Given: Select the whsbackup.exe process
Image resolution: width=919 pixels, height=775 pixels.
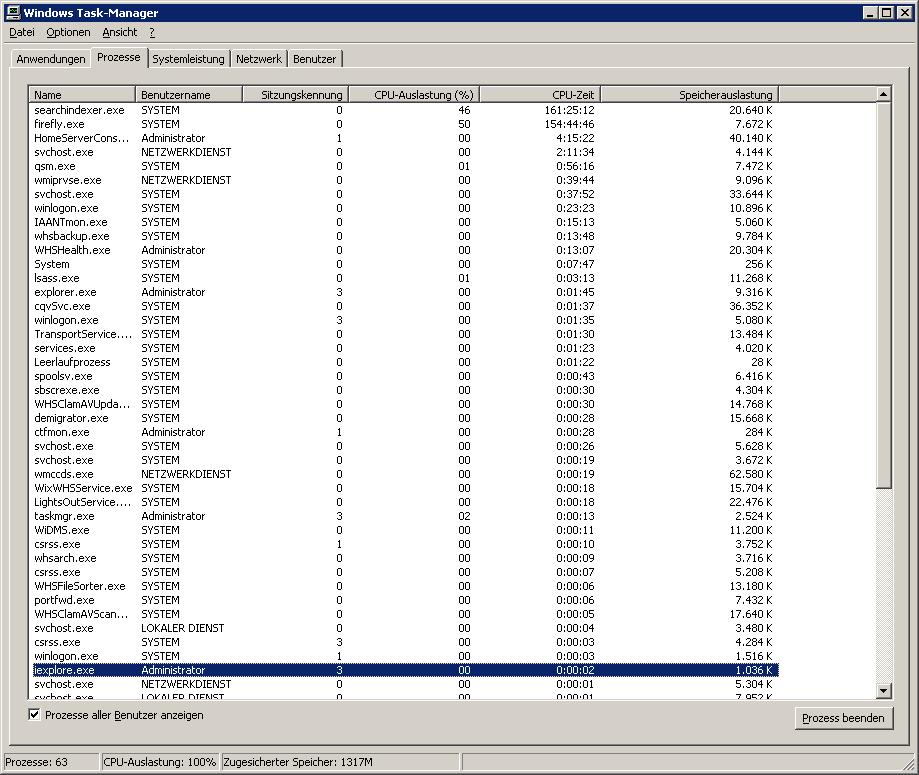Looking at the screenshot, I should 406,236.
